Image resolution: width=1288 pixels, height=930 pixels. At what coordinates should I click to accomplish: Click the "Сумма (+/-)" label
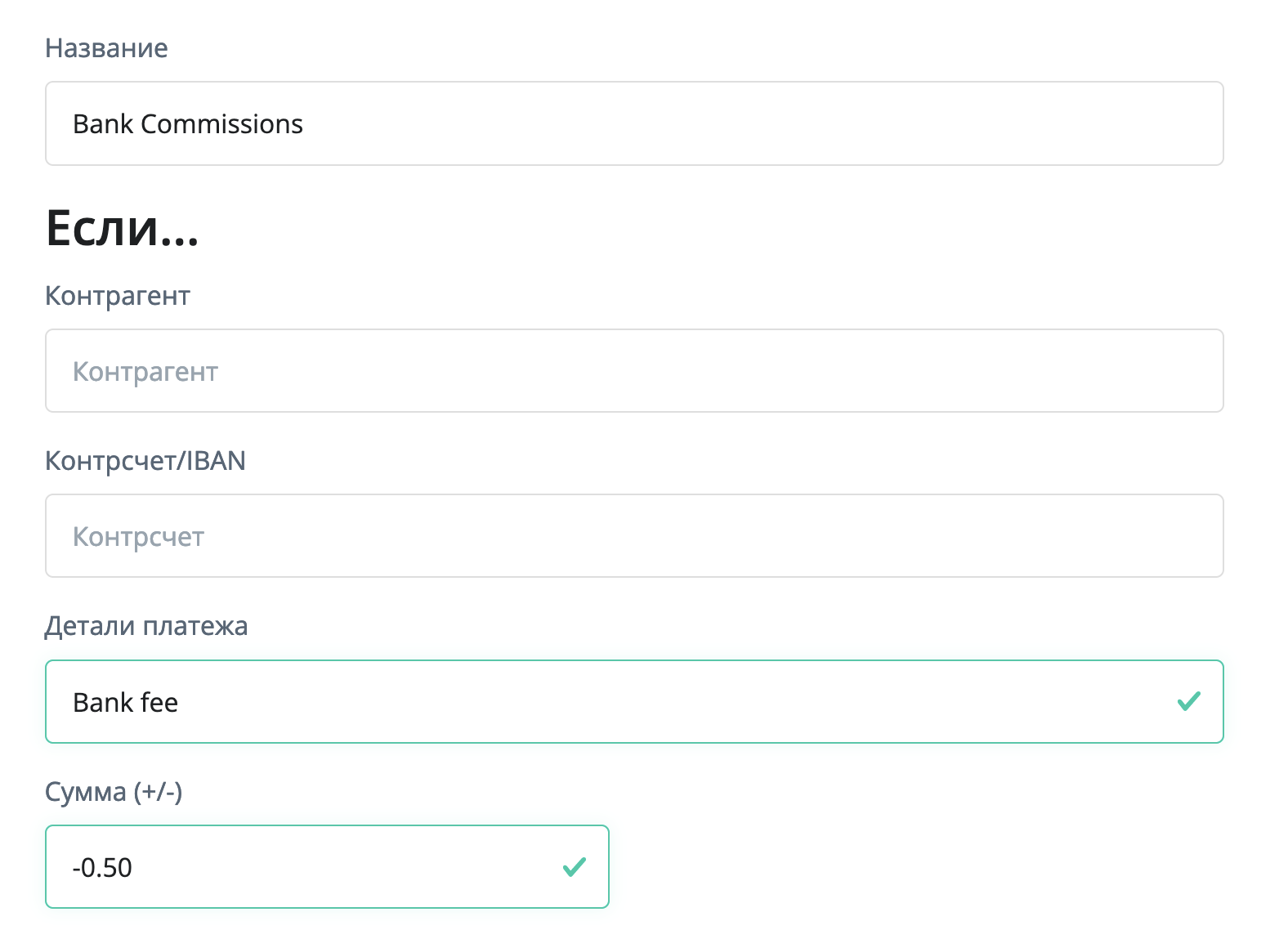[x=114, y=792]
